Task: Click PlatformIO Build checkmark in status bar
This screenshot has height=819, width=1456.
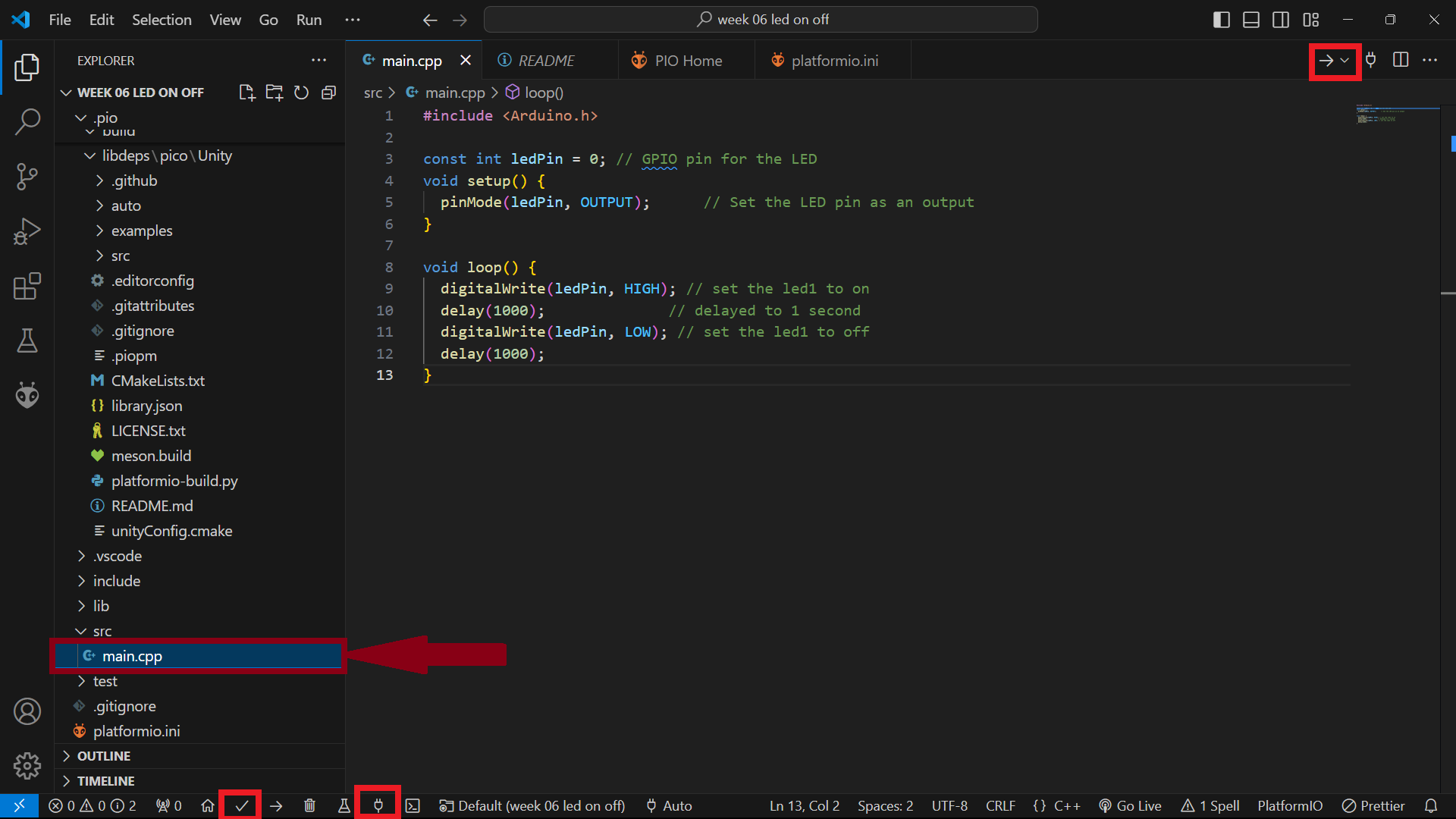Action: [241, 805]
